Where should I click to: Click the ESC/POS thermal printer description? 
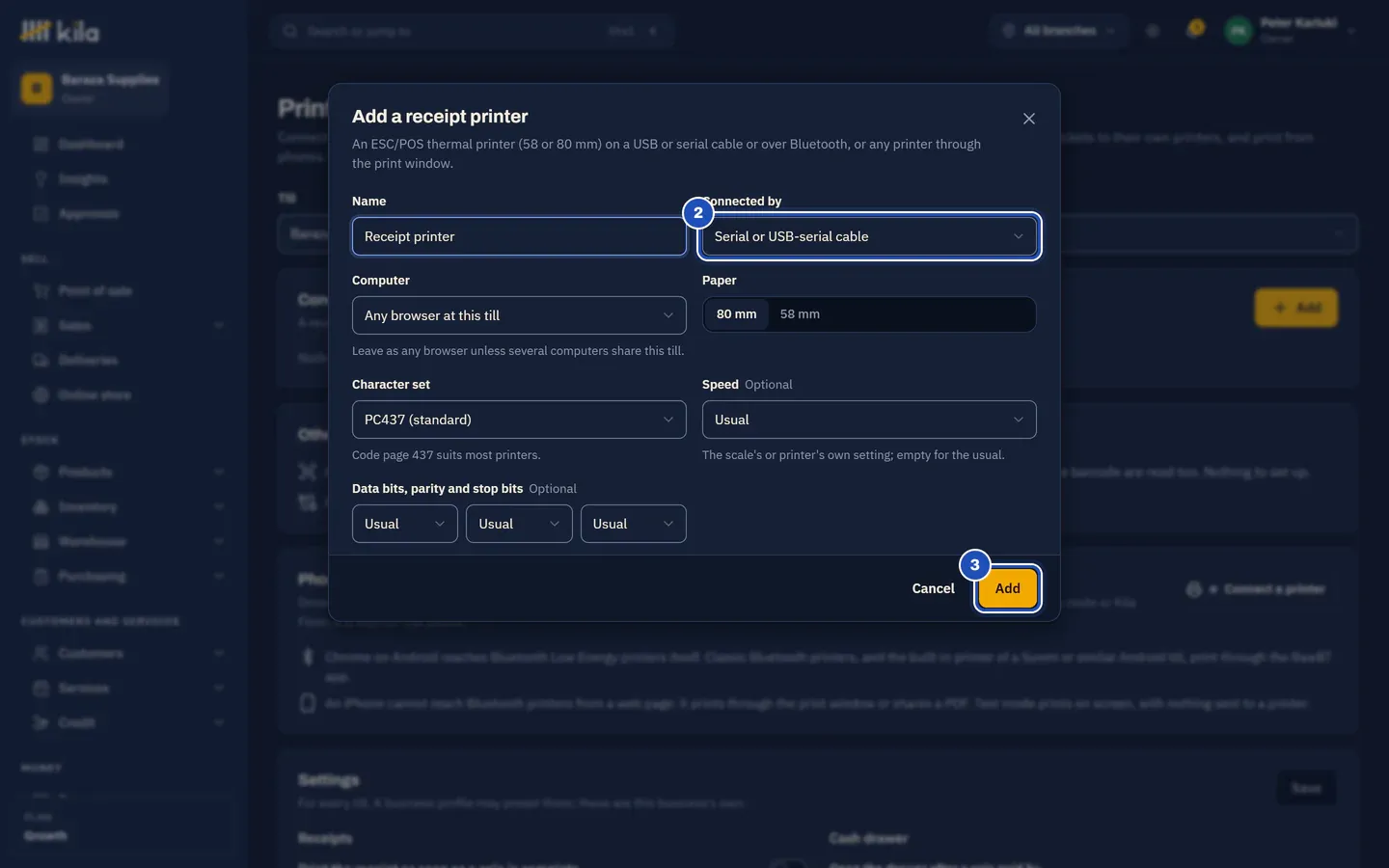click(x=667, y=153)
